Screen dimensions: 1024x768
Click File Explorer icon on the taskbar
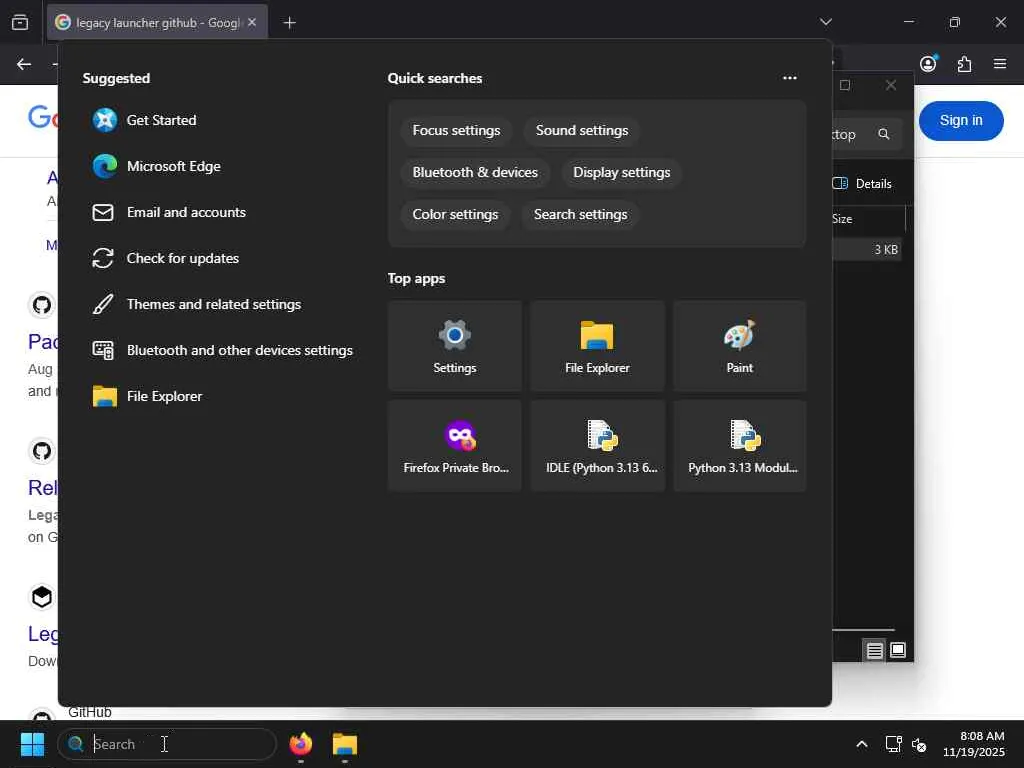[345, 744]
